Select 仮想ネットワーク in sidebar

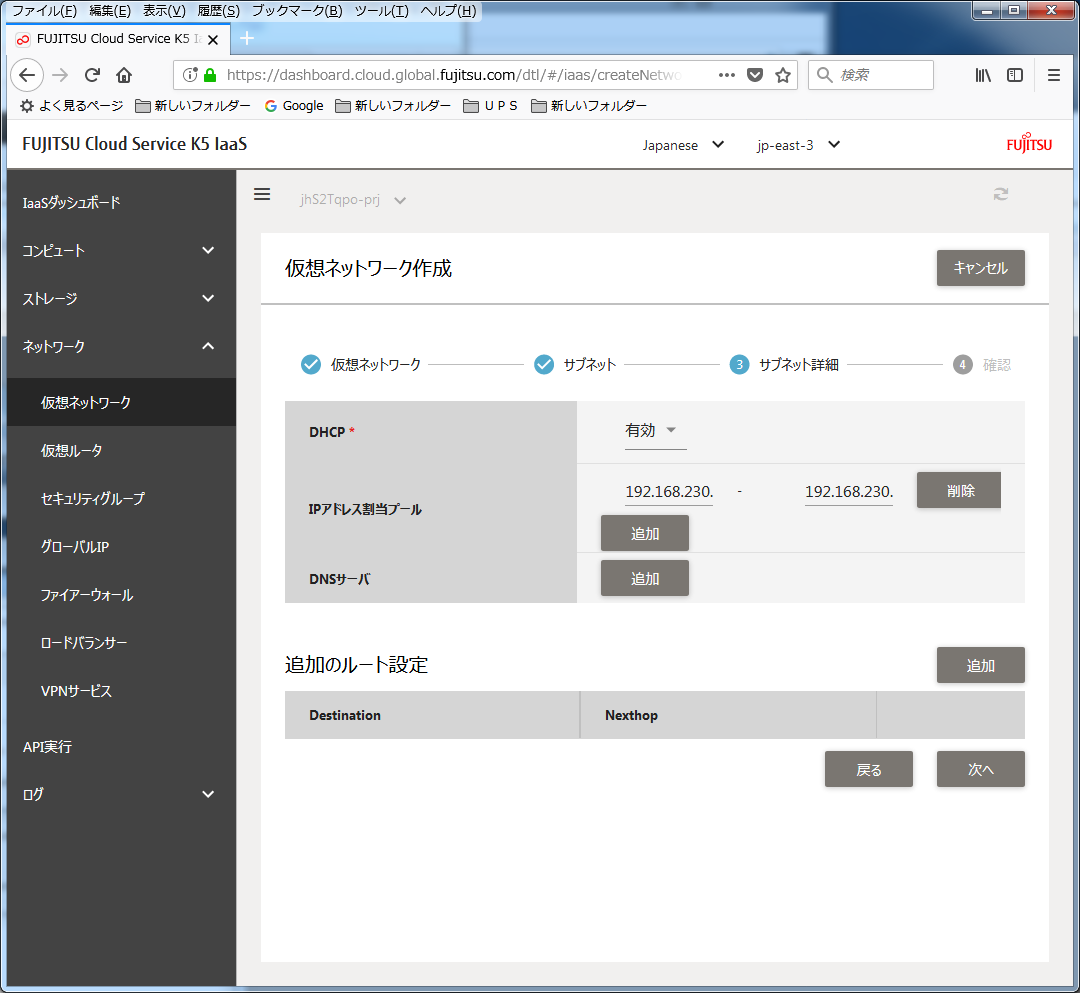tap(121, 402)
